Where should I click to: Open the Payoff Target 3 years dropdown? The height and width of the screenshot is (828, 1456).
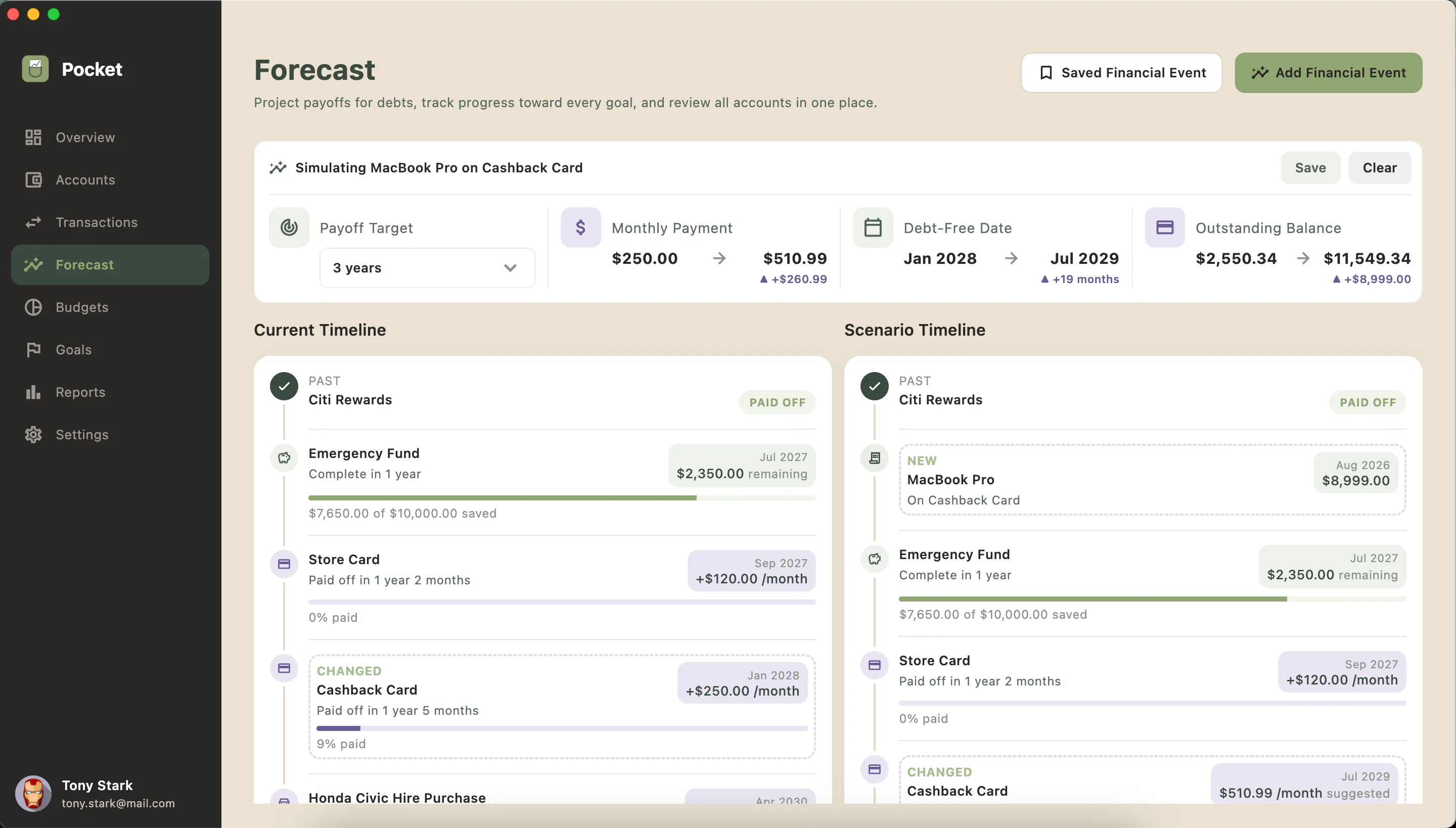427,268
